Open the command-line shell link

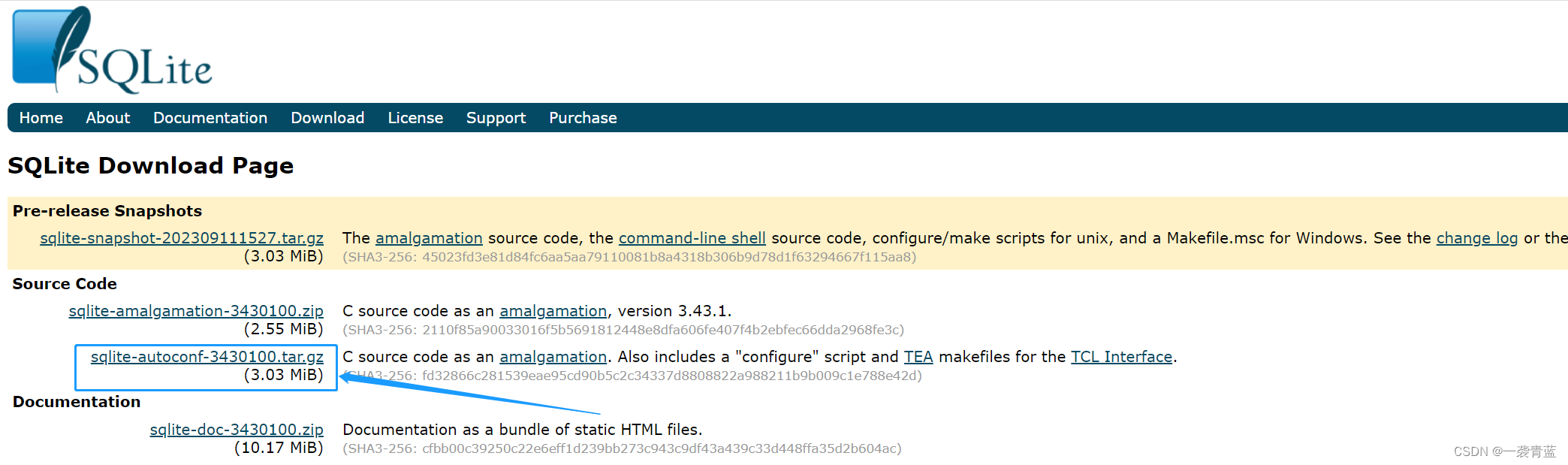pos(692,238)
